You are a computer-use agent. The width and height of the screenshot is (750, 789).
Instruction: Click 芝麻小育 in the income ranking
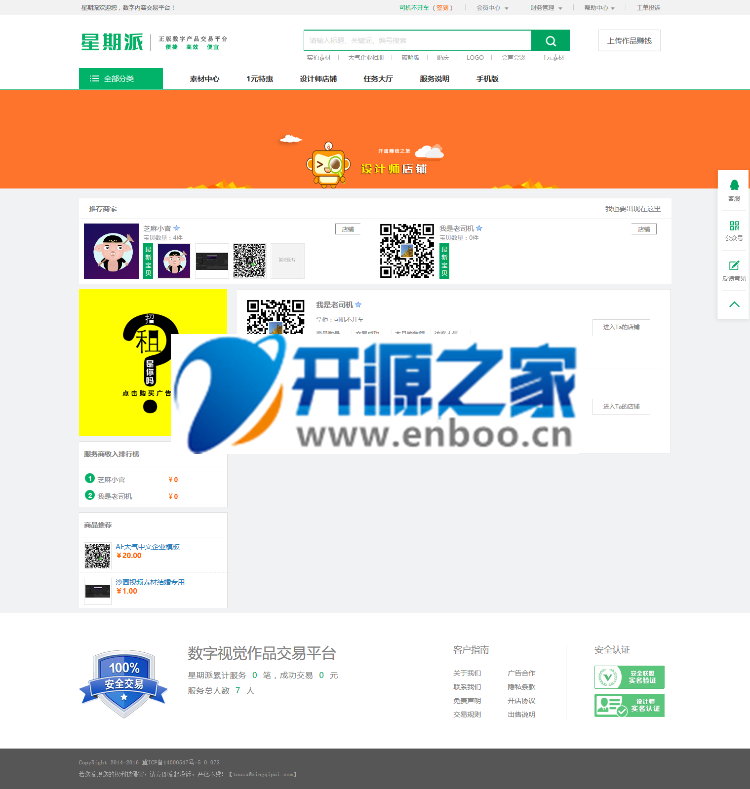pos(111,480)
